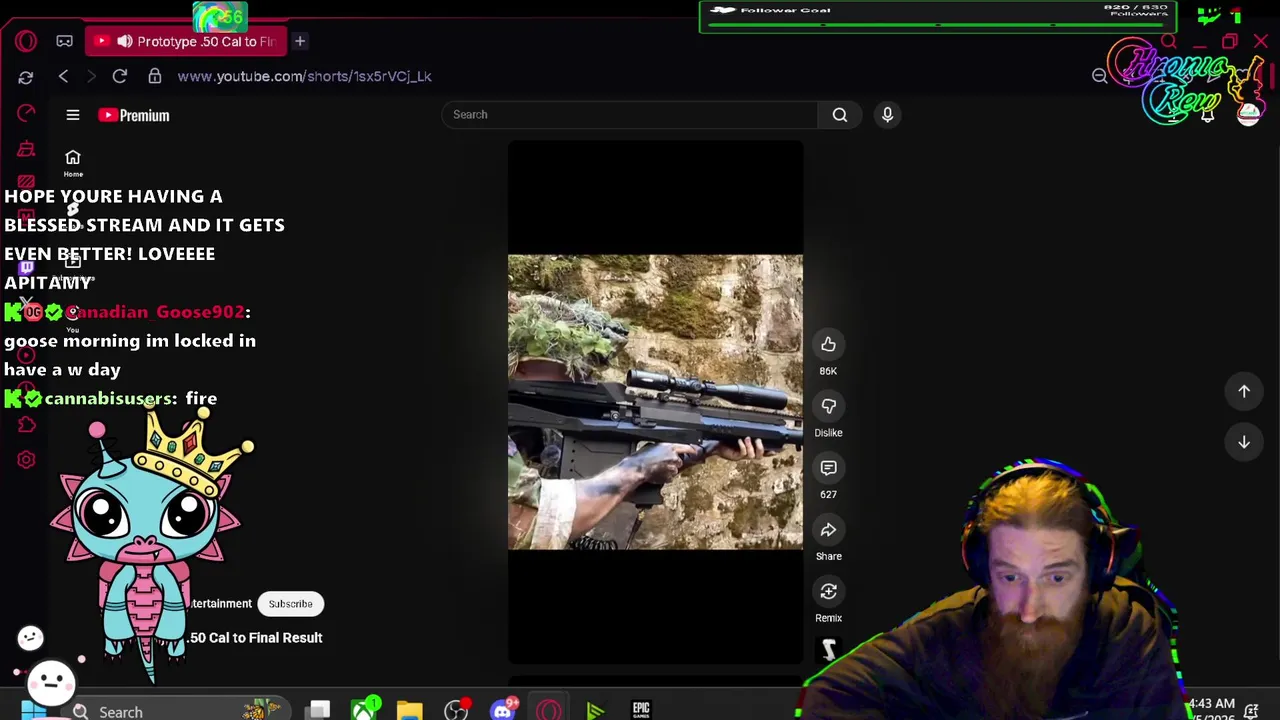Open GX Cleaner broom icon in sidebar

[26, 149]
